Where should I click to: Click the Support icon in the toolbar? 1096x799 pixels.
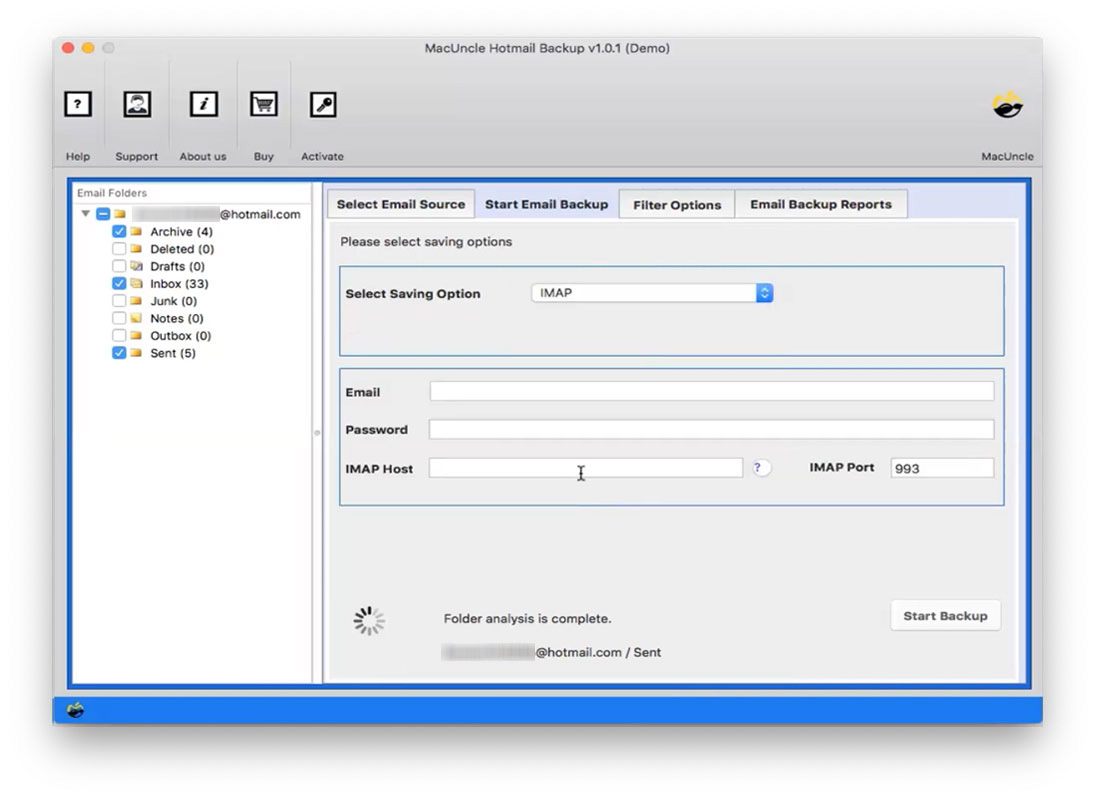136,104
